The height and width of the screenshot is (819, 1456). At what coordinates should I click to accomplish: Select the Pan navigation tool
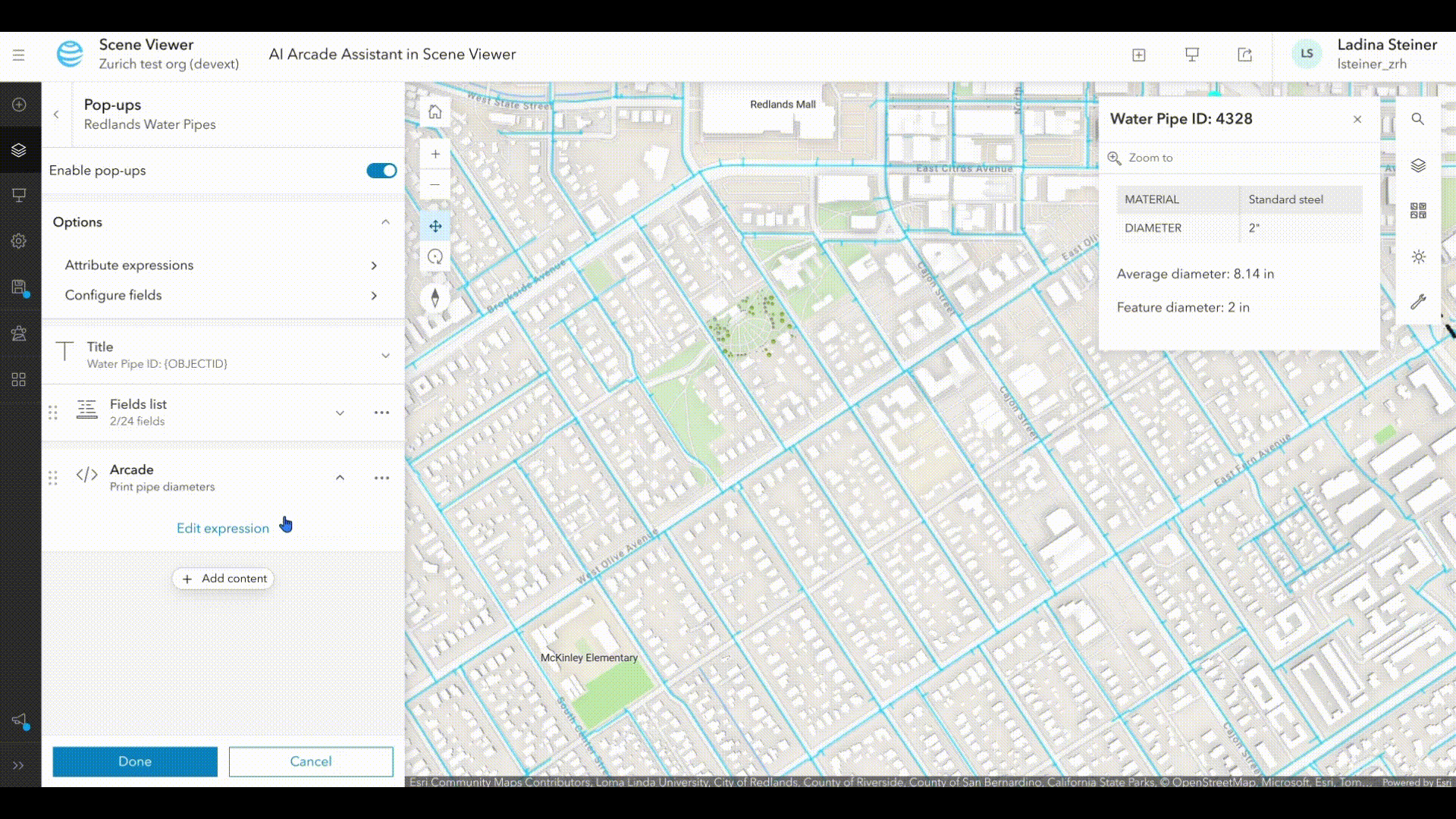tap(435, 226)
